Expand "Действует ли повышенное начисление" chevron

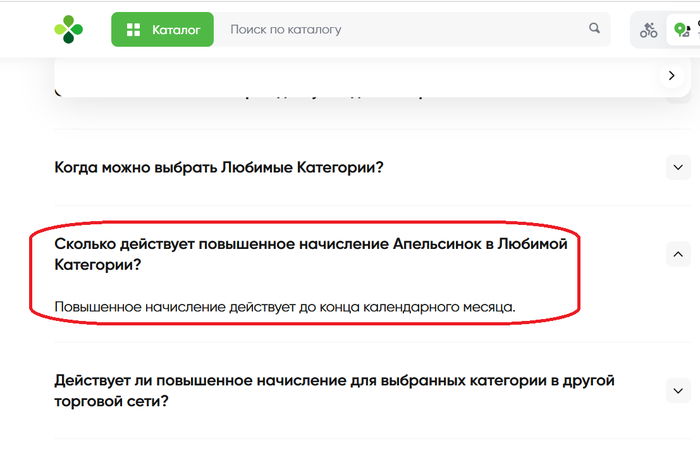(678, 390)
